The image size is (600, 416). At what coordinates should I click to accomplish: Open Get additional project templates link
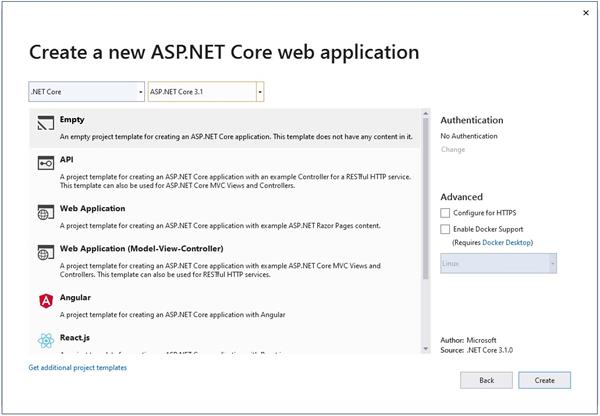tap(78, 367)
